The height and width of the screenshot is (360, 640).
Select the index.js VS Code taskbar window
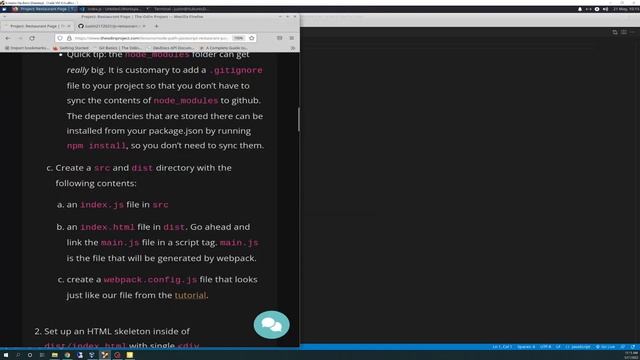point(113,9)
